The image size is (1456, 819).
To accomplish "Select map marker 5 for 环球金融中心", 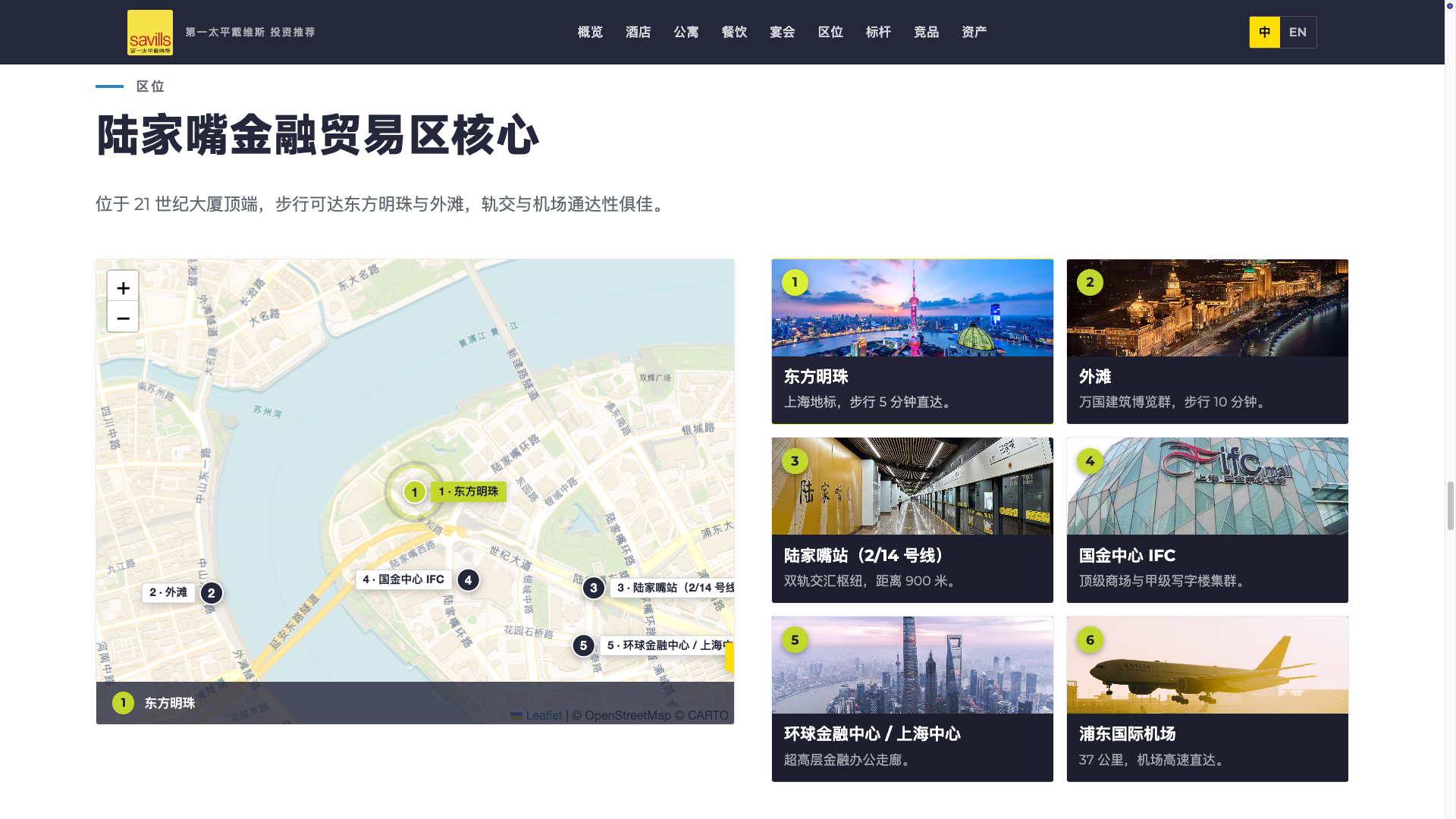I will 583,645.
